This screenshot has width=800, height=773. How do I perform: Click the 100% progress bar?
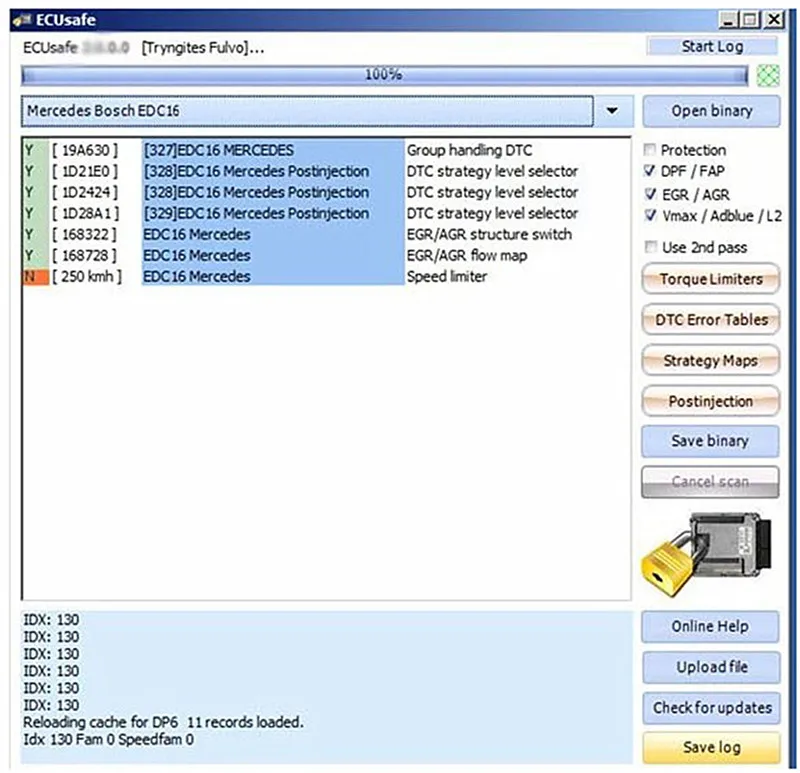click(384, 75)
